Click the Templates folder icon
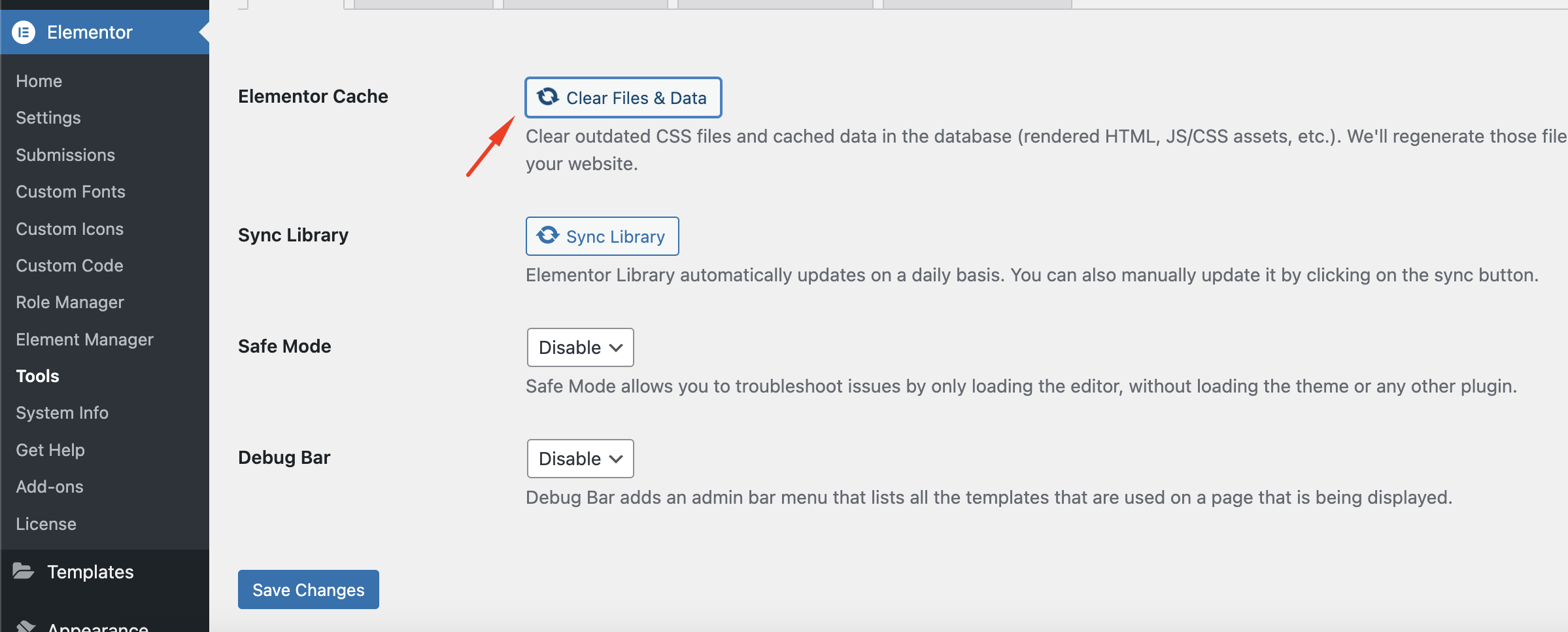 pos(24,571)
